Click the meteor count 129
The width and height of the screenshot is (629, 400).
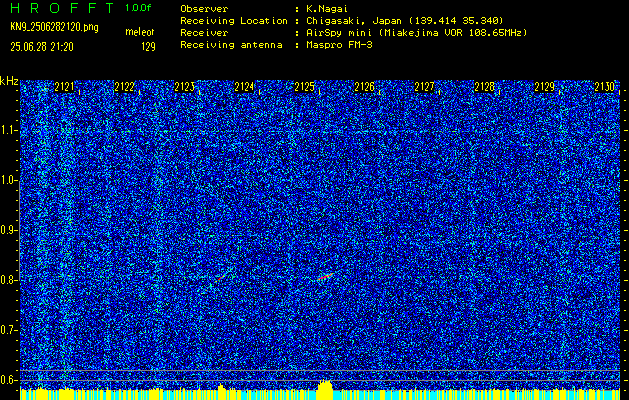[148, 47]
